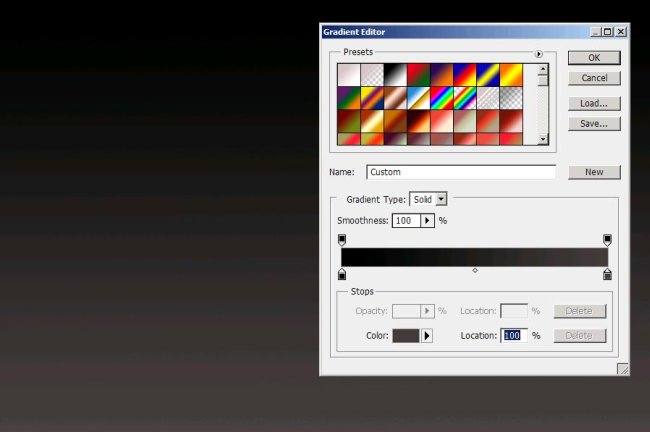Open the Presets panel flyout menu

tap(538, 54)
